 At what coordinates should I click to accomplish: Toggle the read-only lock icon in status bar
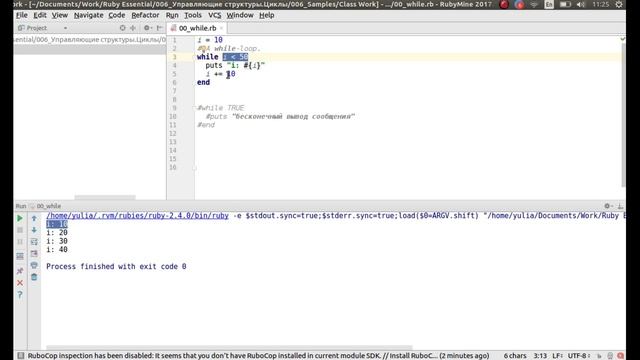pos(599,356)
